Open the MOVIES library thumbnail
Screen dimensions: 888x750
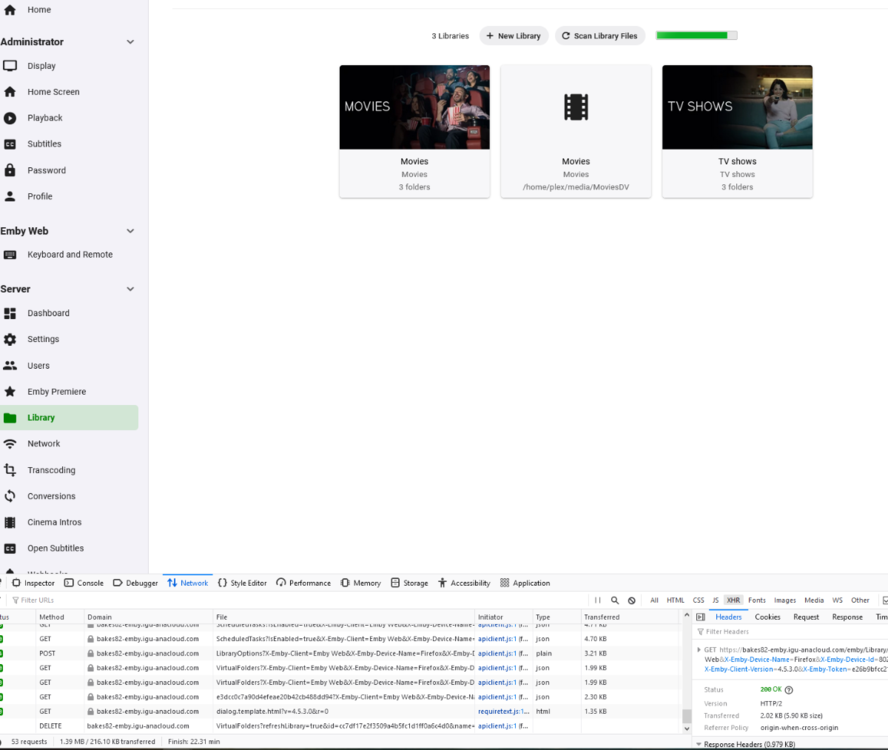coord(415,107)
